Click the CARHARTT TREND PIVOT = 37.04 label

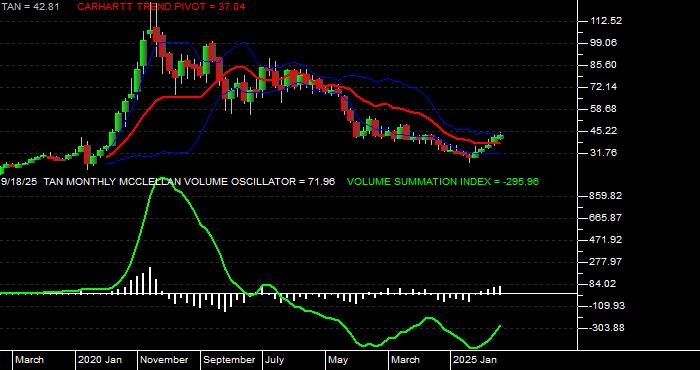(161, 7)
